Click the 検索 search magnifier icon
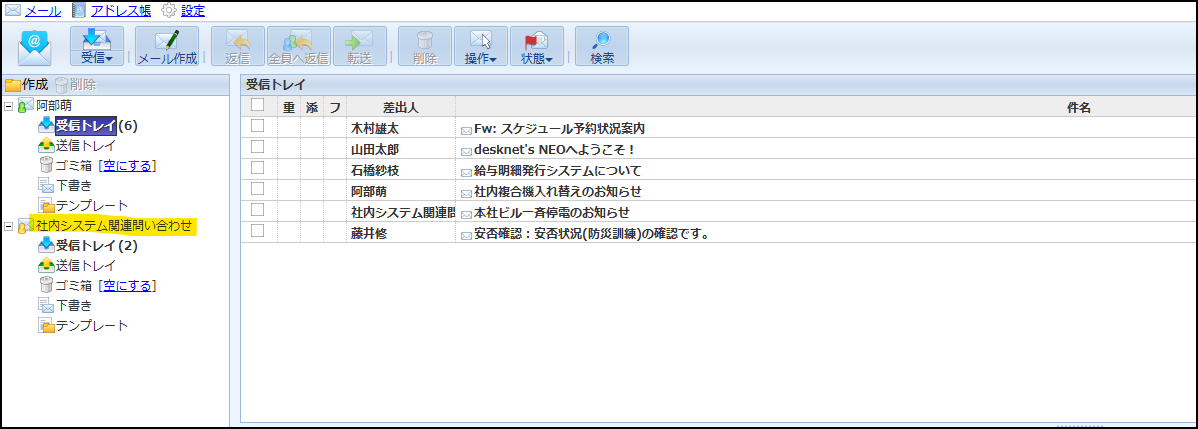 point(602,47)
